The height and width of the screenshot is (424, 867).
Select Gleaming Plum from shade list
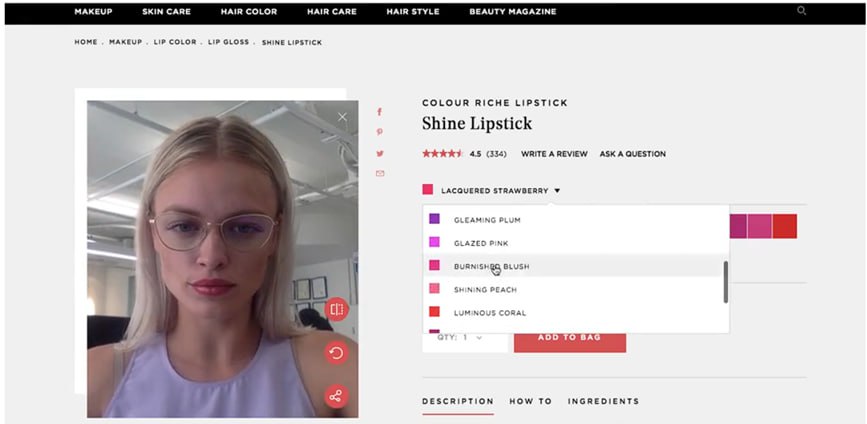[576, 220]
